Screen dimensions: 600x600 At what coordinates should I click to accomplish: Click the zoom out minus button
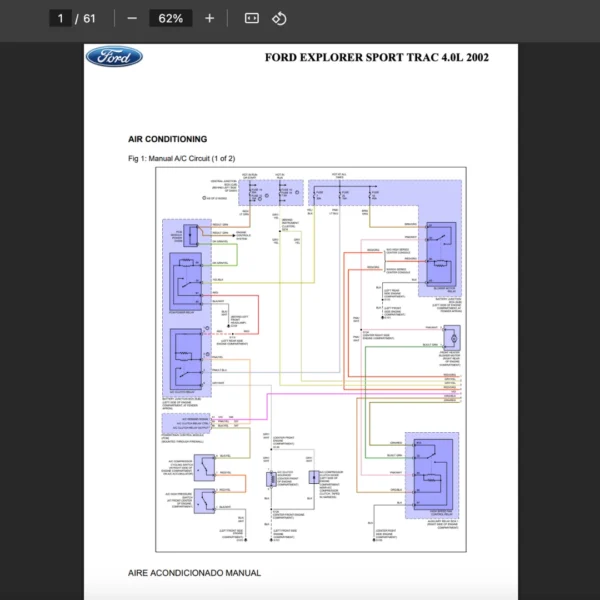point(132,18)
